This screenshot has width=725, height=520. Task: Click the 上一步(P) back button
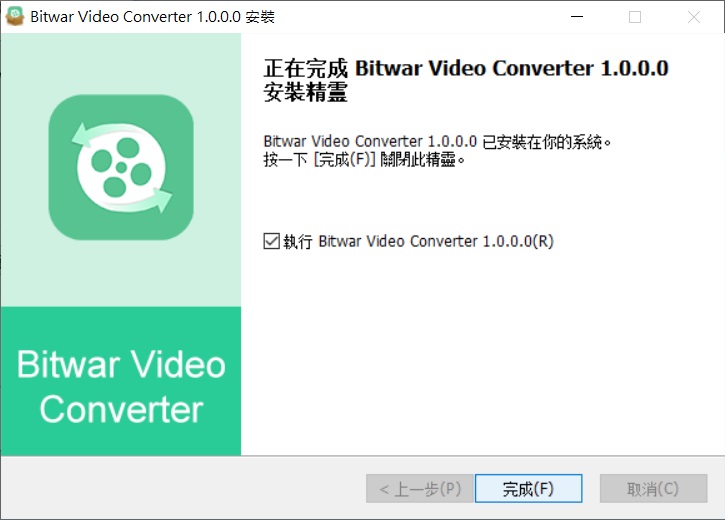coord(420,488)
